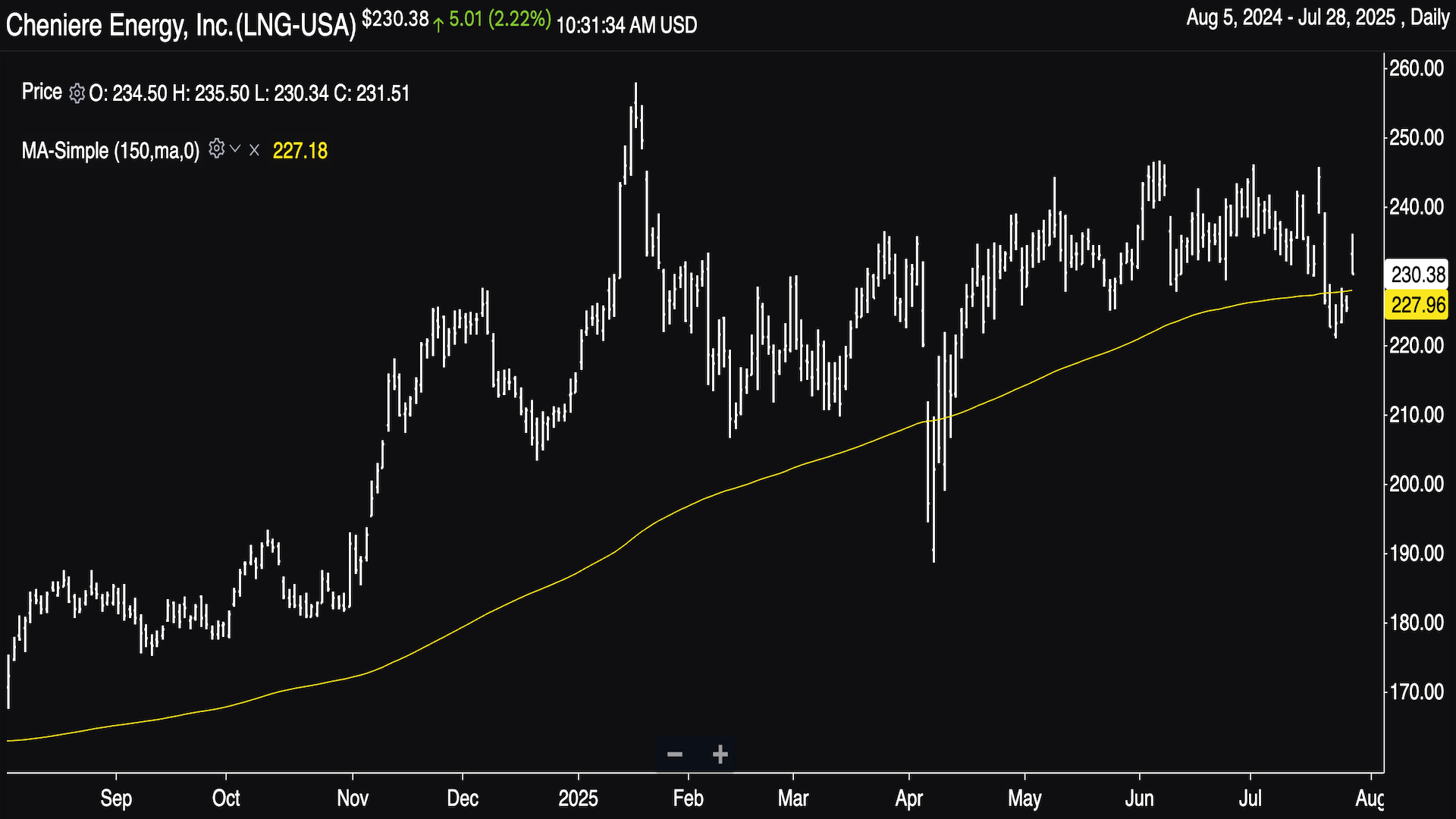Click the white 230.38 price axis tag

1417,274
